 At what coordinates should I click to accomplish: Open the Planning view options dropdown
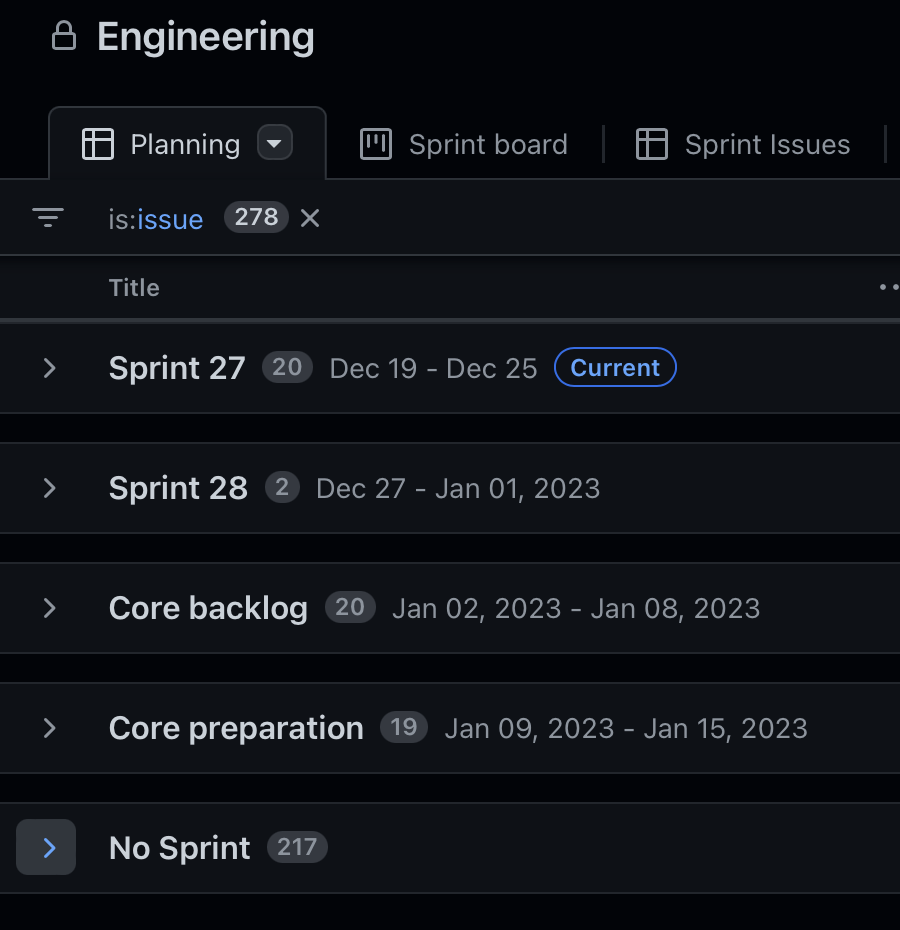274,143
